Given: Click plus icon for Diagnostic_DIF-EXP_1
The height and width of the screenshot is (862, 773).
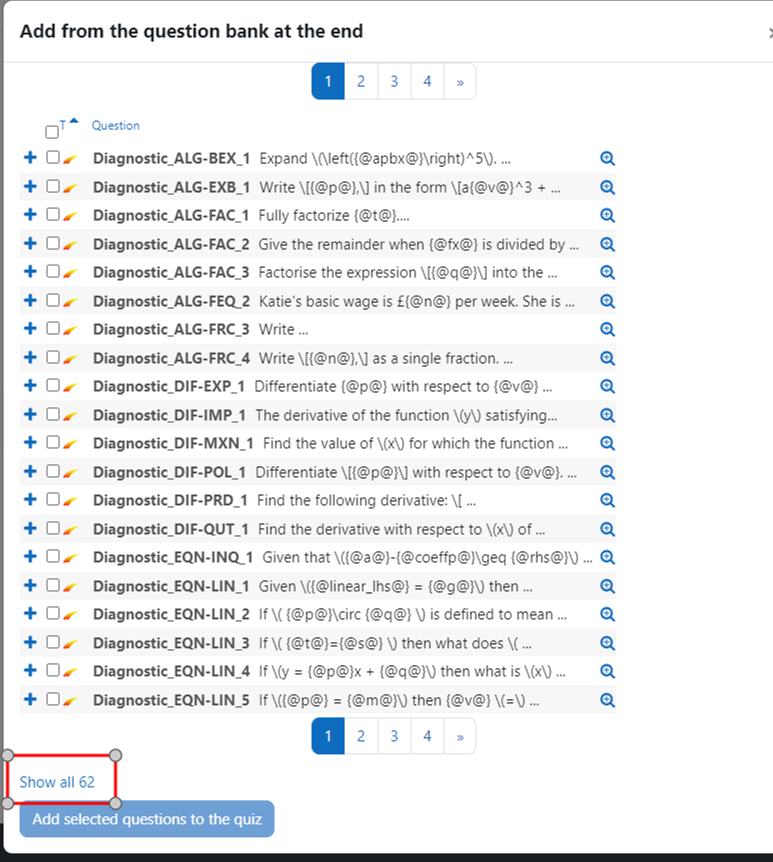Looking at the screenshot, I should [30, 385].
